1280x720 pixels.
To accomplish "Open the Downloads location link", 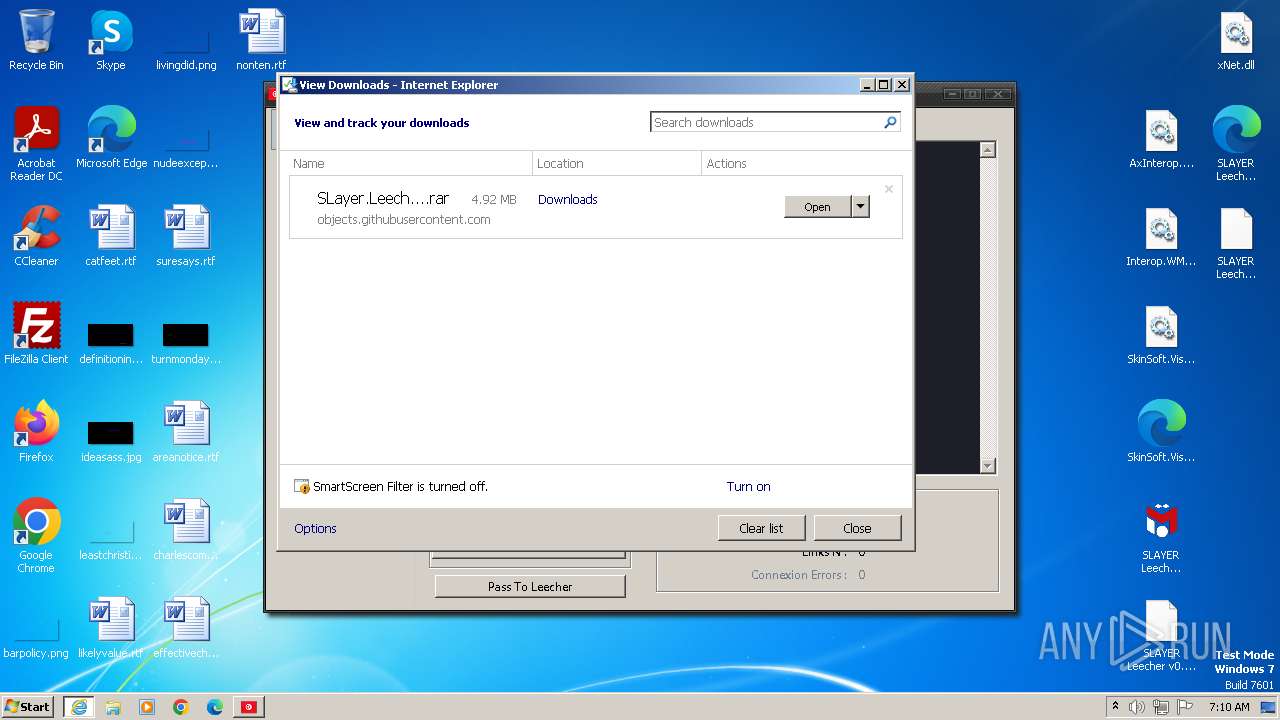I will click(567, 199).
